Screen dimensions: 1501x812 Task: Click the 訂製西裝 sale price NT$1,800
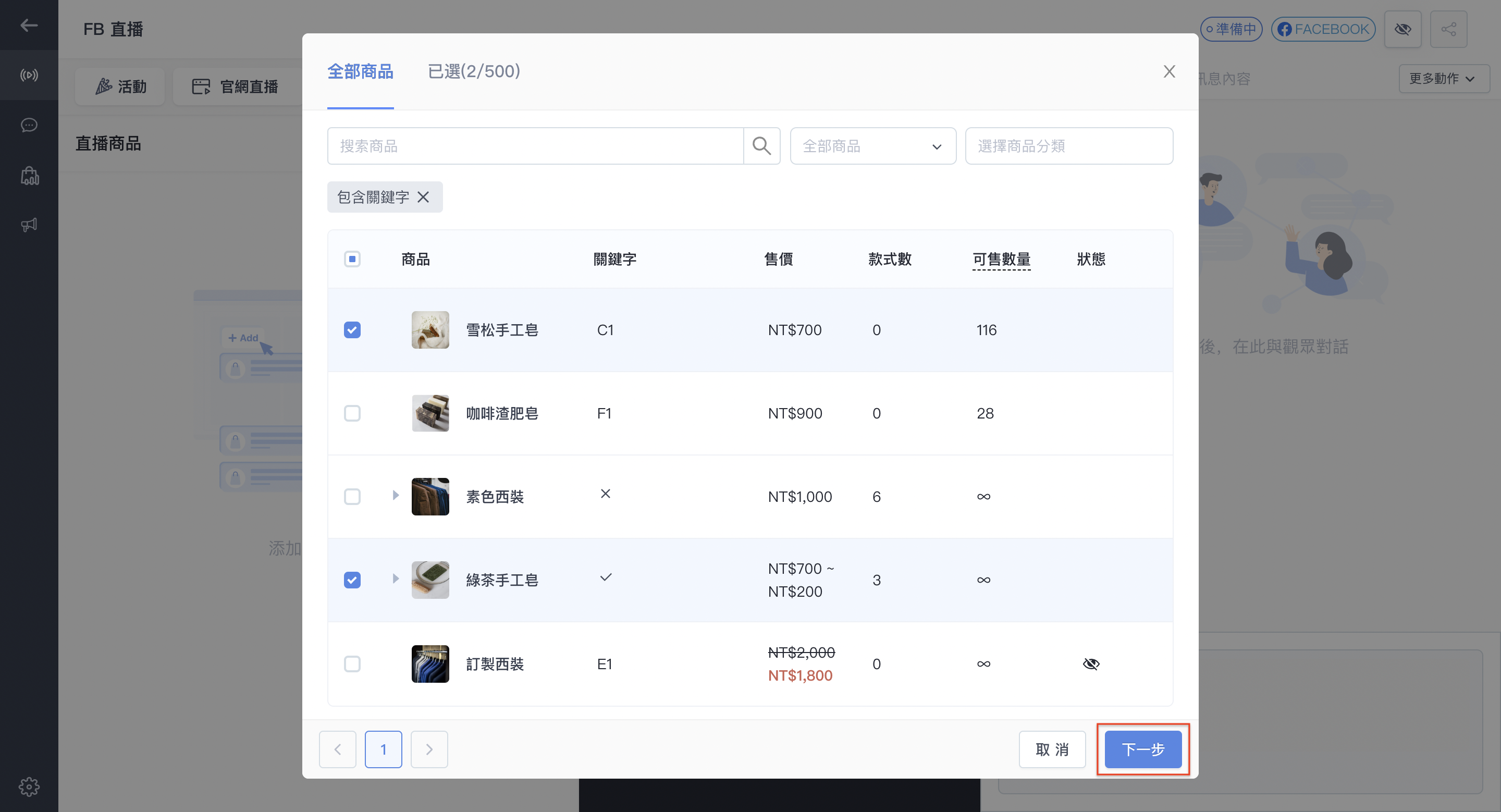(799, 675)
